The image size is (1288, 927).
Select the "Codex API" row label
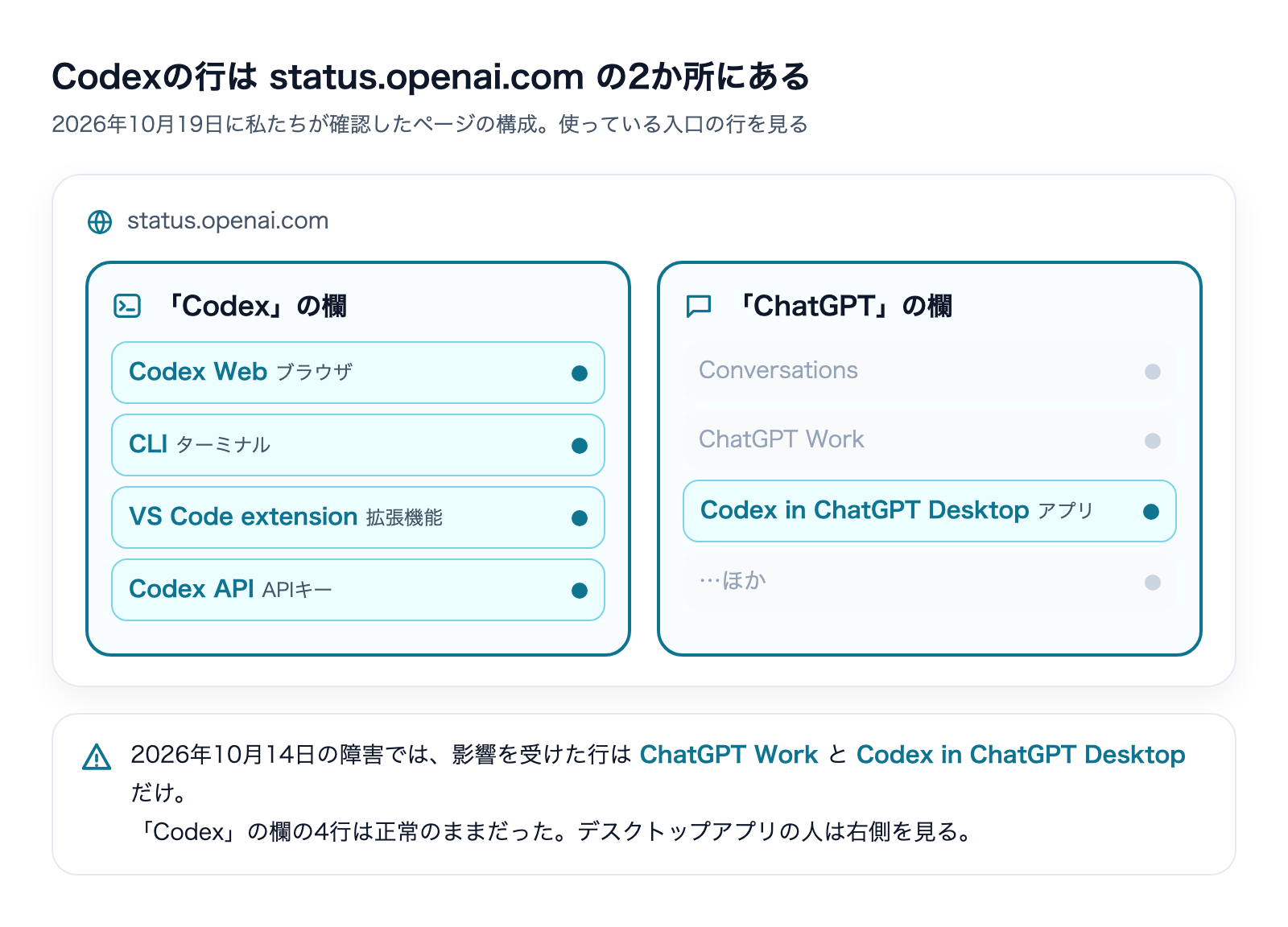click(192, 588)
